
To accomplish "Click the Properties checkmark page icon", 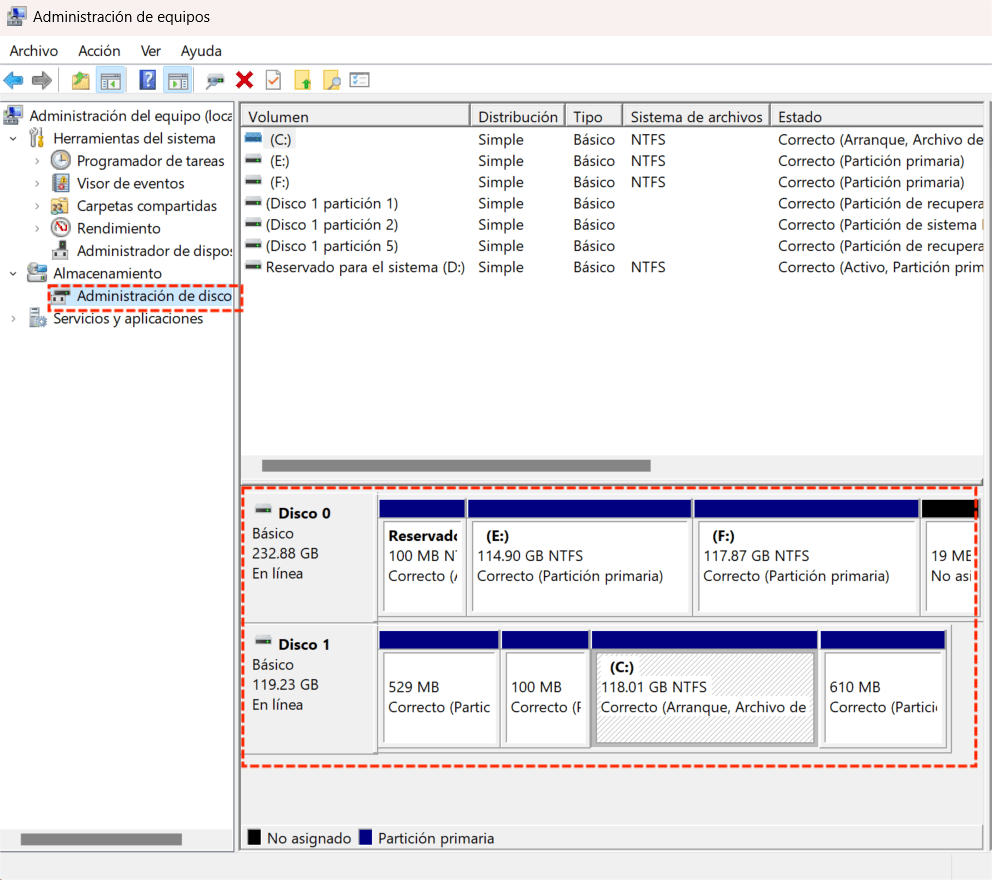I will coord(273,80).
